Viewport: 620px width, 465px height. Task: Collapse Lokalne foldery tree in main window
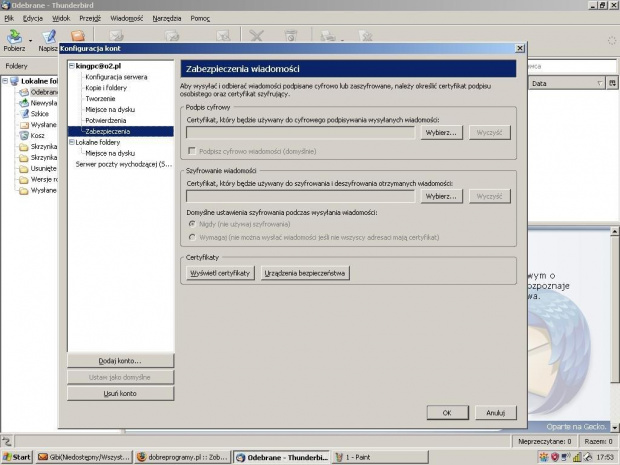5,81
